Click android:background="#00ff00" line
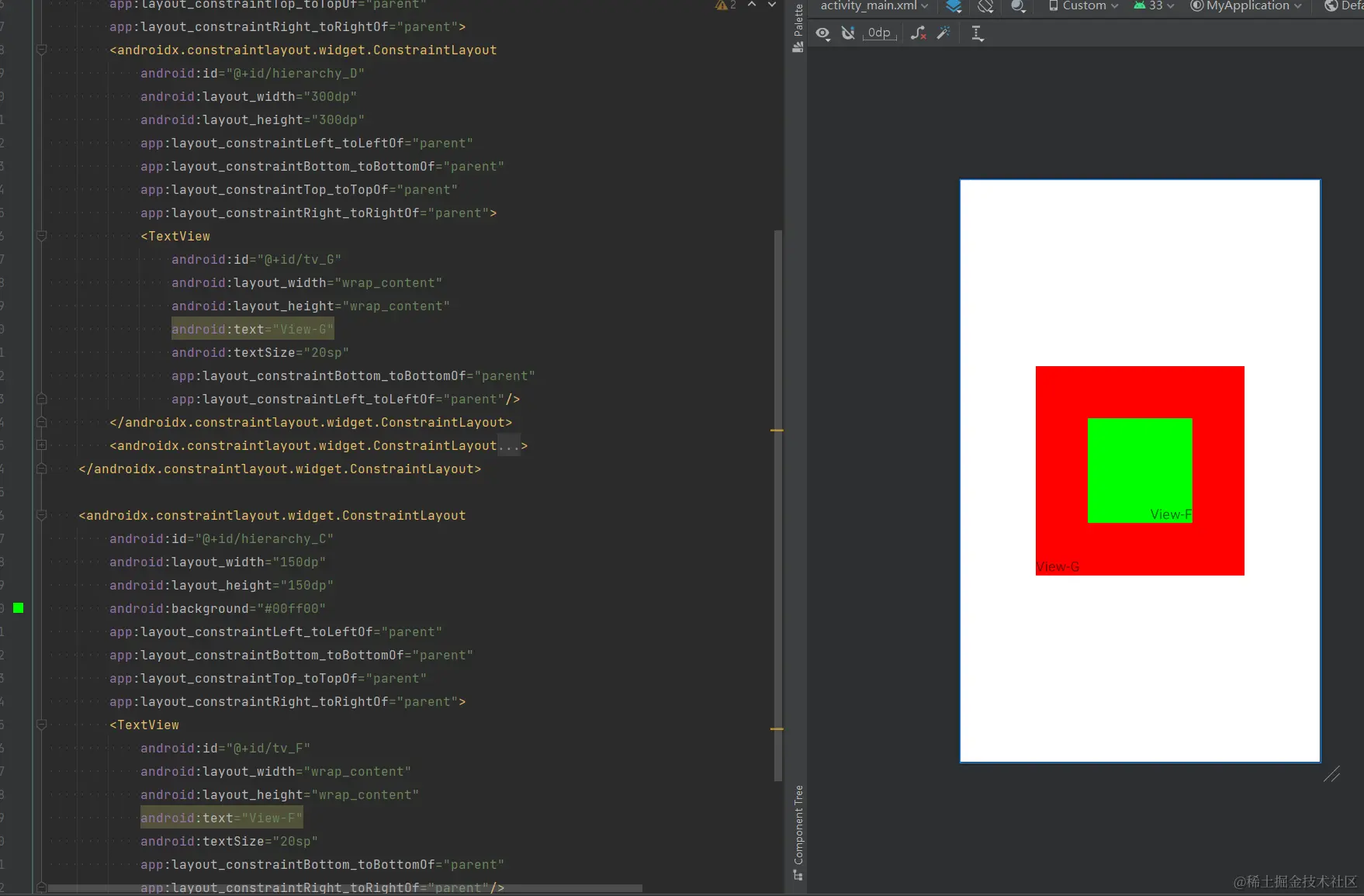This screenshot has width=1364, height=896. (217, 608)
